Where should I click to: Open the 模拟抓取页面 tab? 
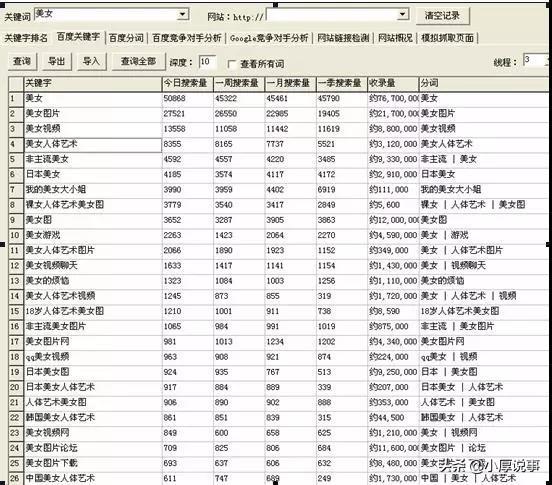[x=447, y=38]
